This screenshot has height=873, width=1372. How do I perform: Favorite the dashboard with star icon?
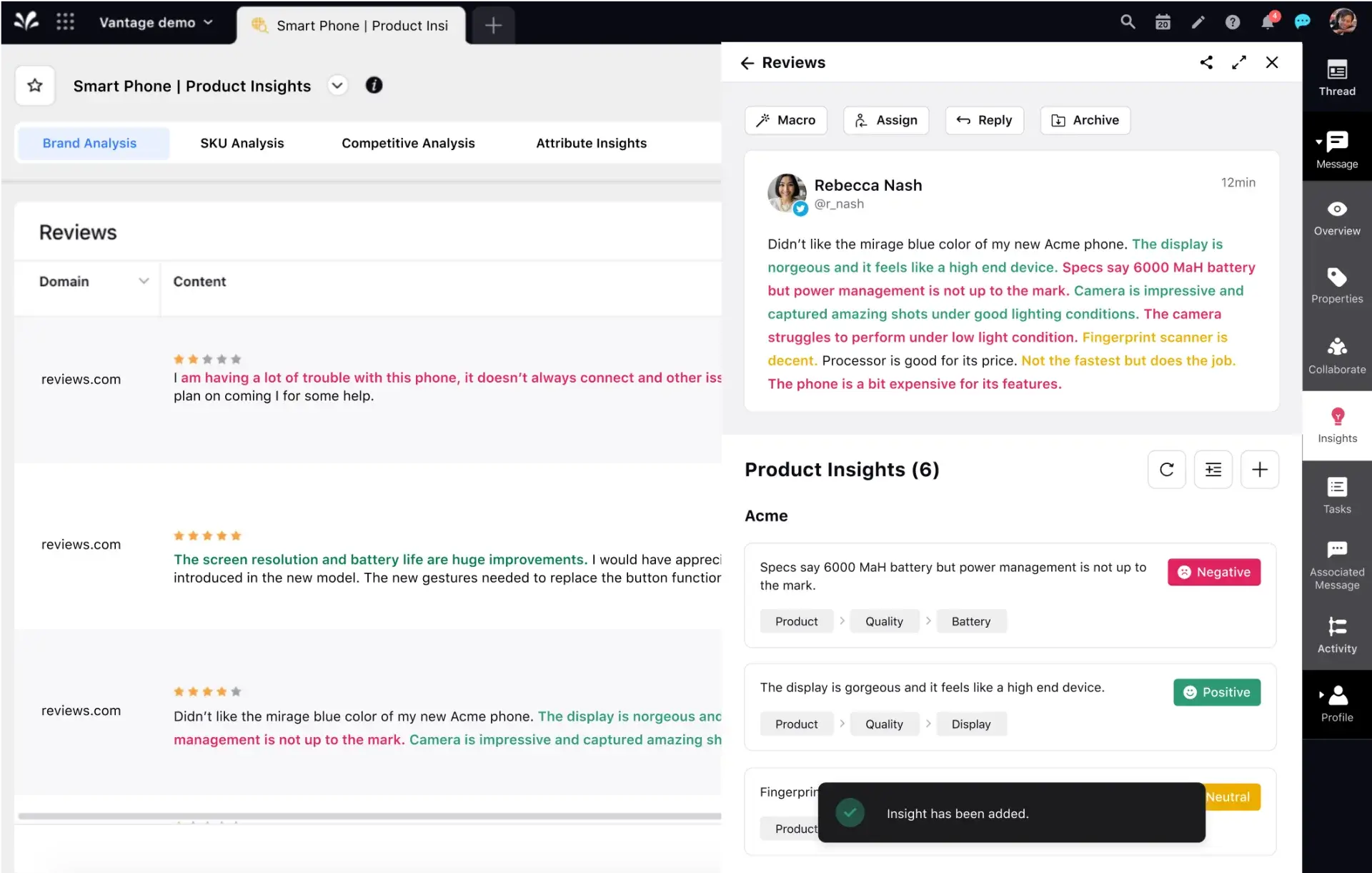tap(35, 86)
